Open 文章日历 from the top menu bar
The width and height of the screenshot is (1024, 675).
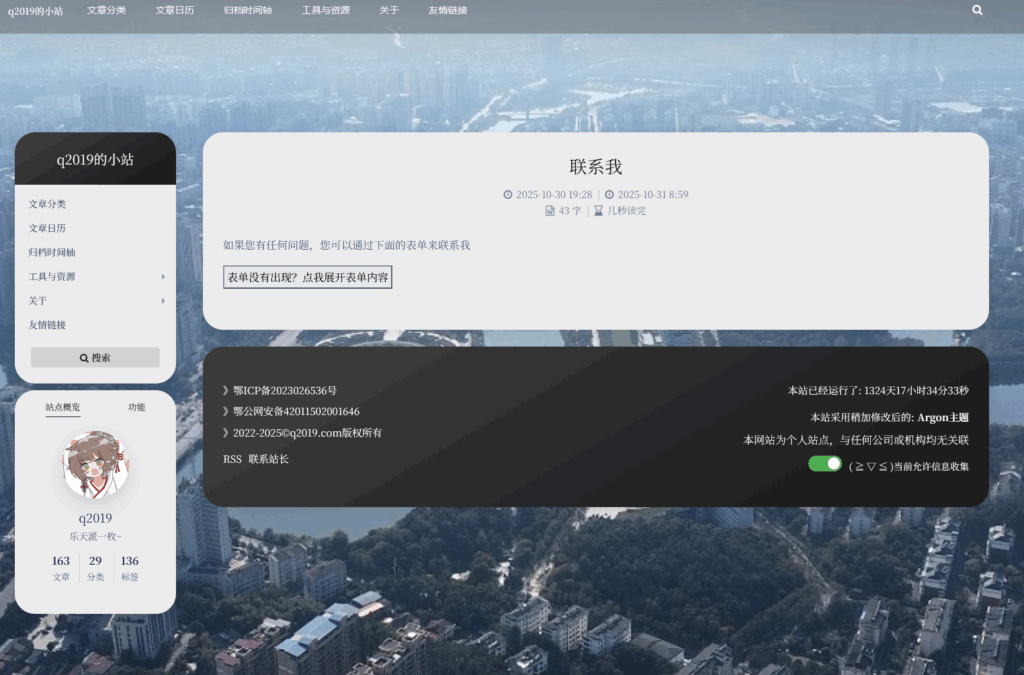[x=175, y=10]
